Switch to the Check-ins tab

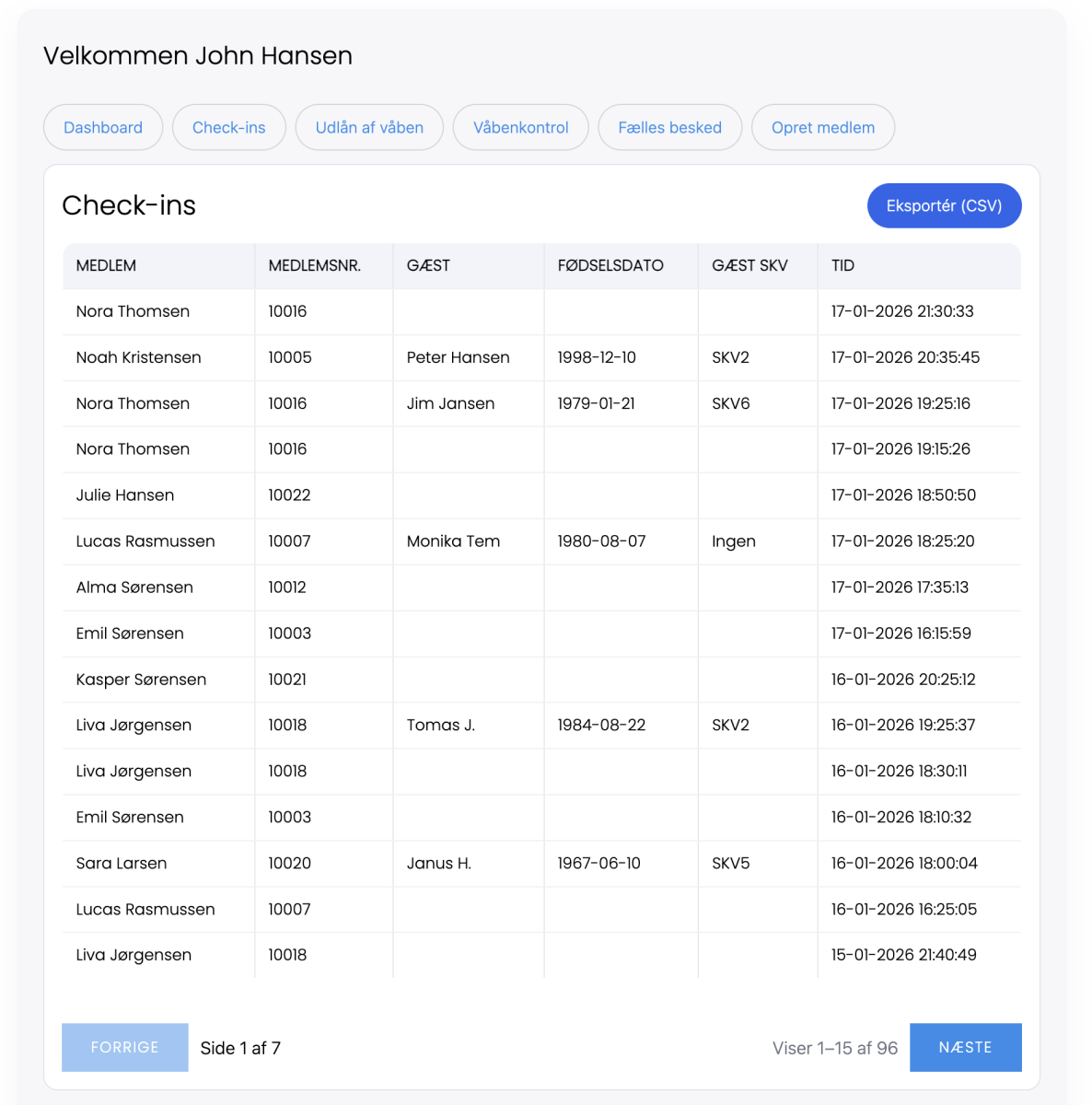pyautogui.click(x=228, y=127)
